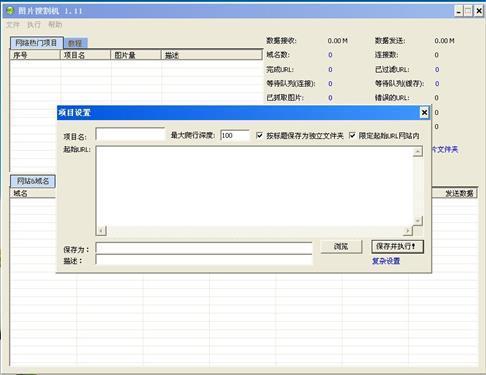Open the 帮助 menu

click(55, 25)
